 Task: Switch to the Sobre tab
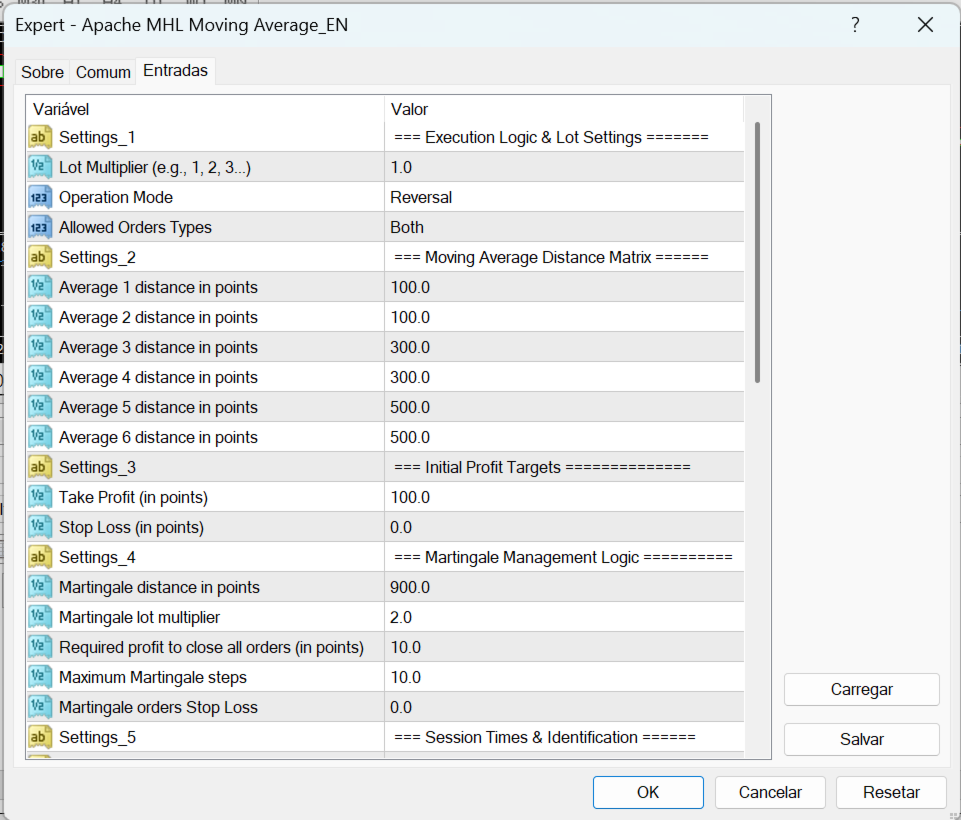point(42,72)
